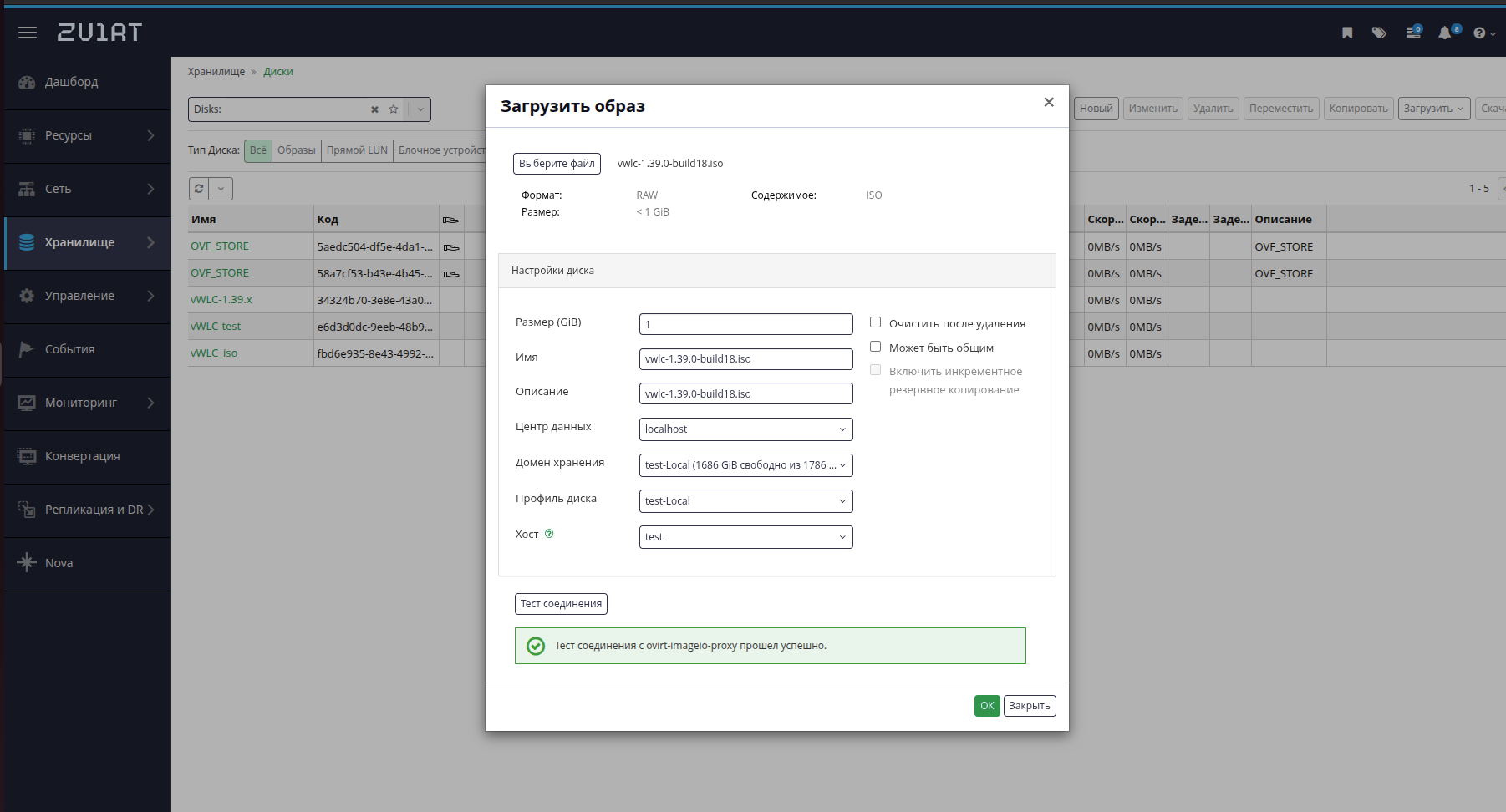Enable Может быть общим checkbox
The width and height of the screenshot is (1506, 812).
875,347
